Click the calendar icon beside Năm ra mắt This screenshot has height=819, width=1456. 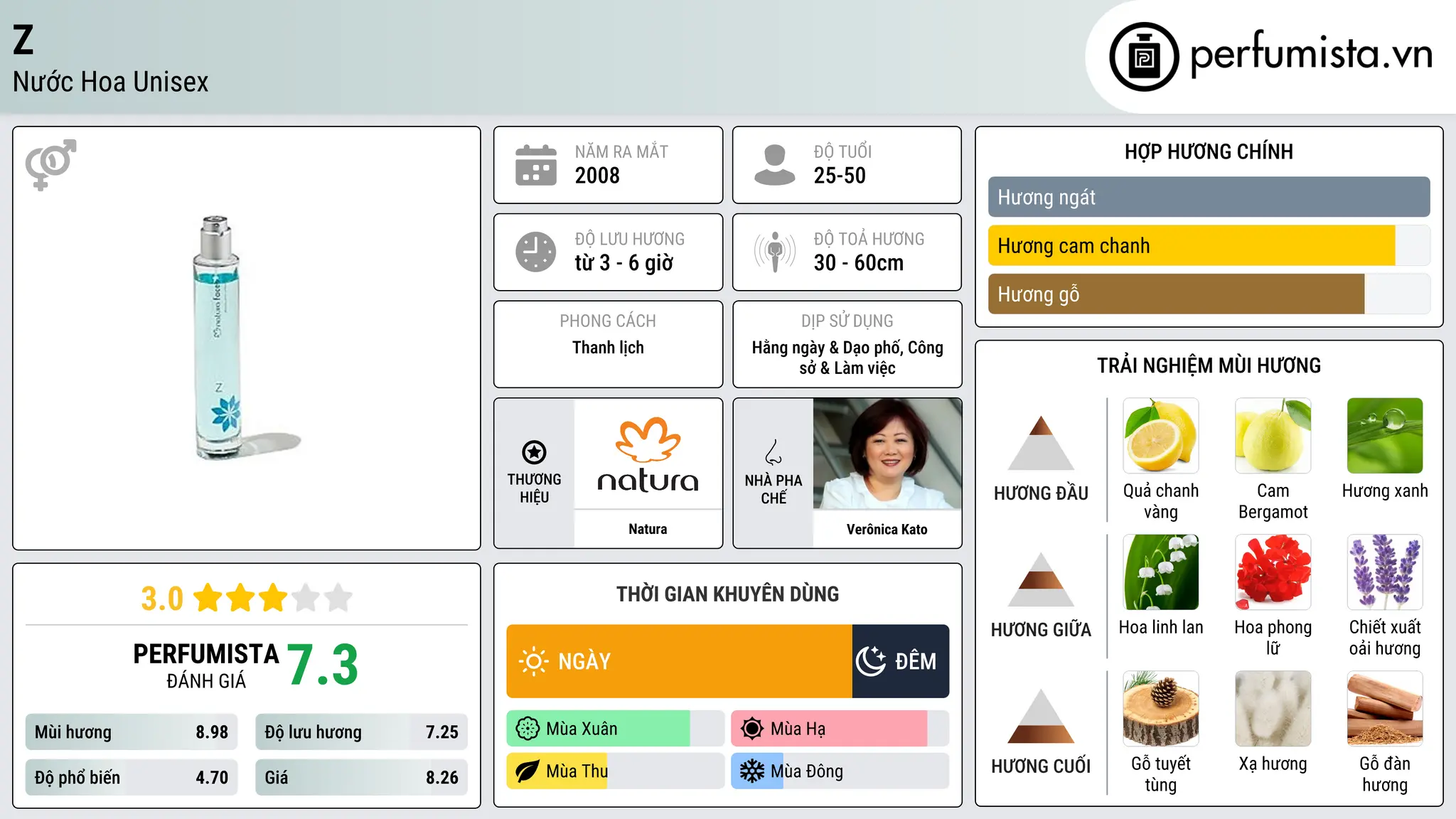(536, 165)
